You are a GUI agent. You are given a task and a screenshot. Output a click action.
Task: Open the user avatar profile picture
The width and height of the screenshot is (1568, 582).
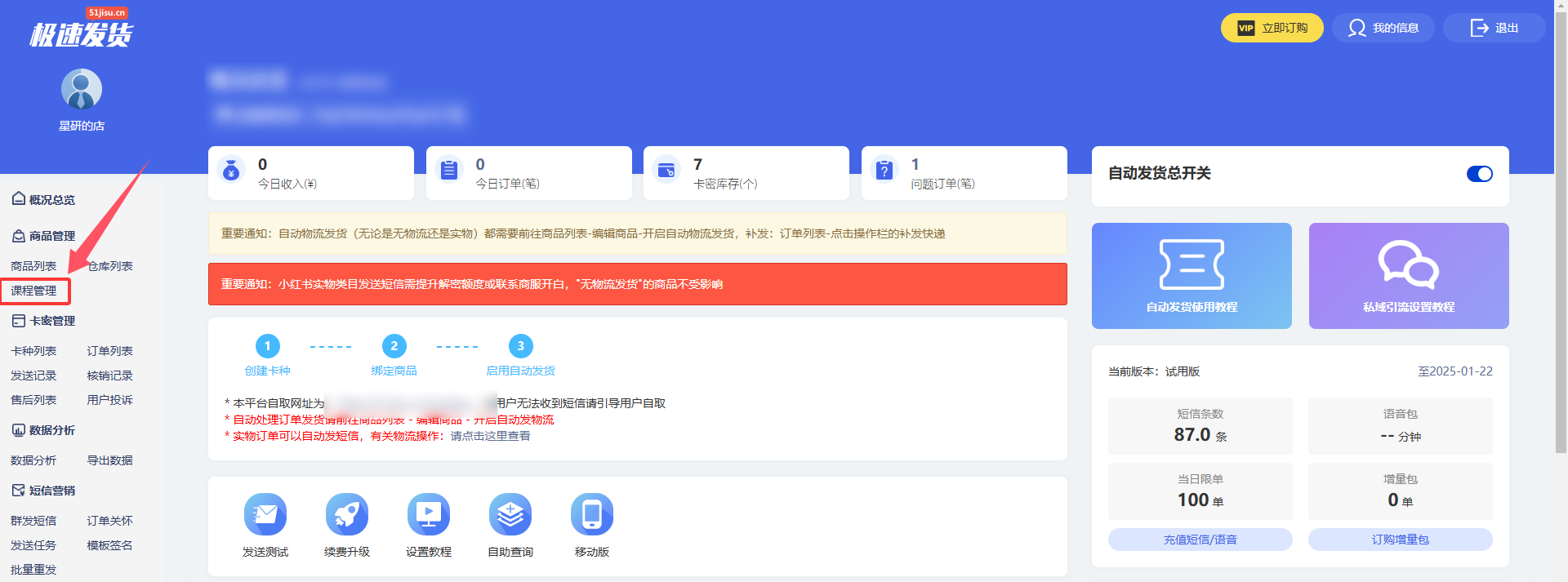click(82, 89)
